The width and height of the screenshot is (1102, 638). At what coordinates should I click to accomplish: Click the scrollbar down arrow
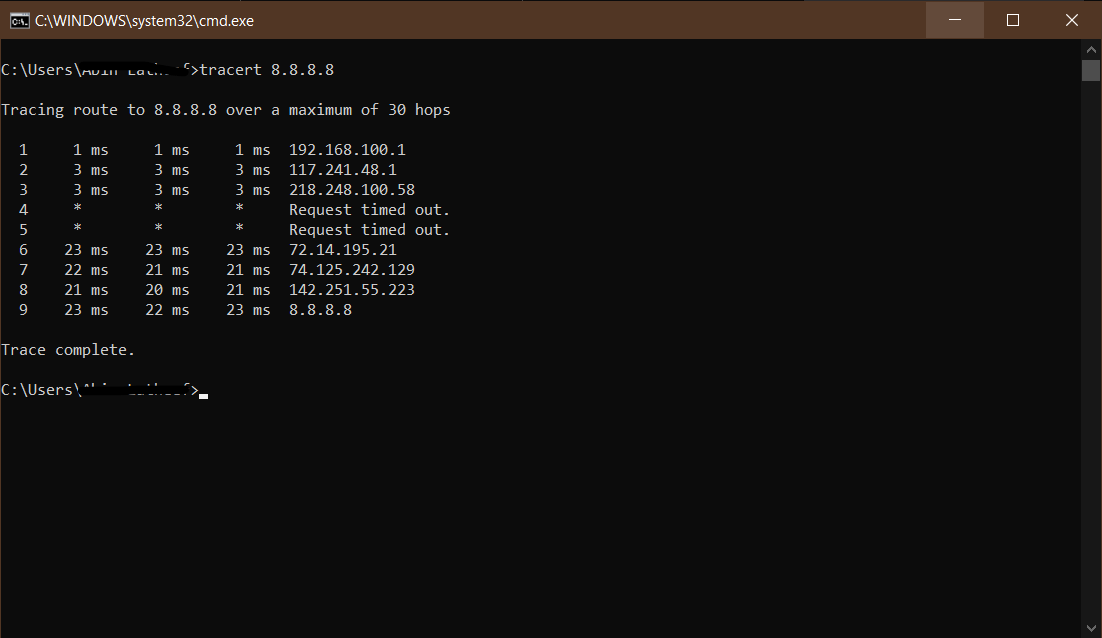1090,628
